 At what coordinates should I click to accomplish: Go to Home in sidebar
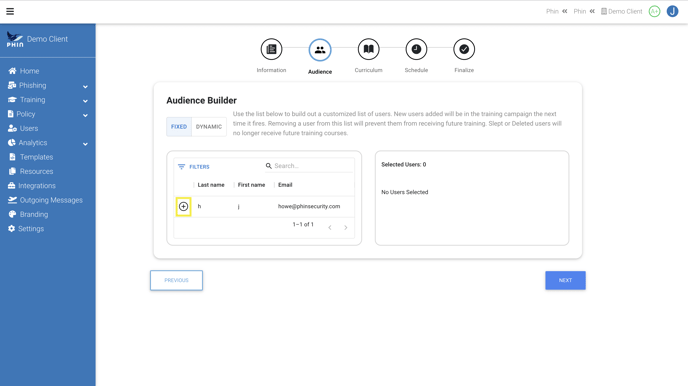[x=24, y=71]
